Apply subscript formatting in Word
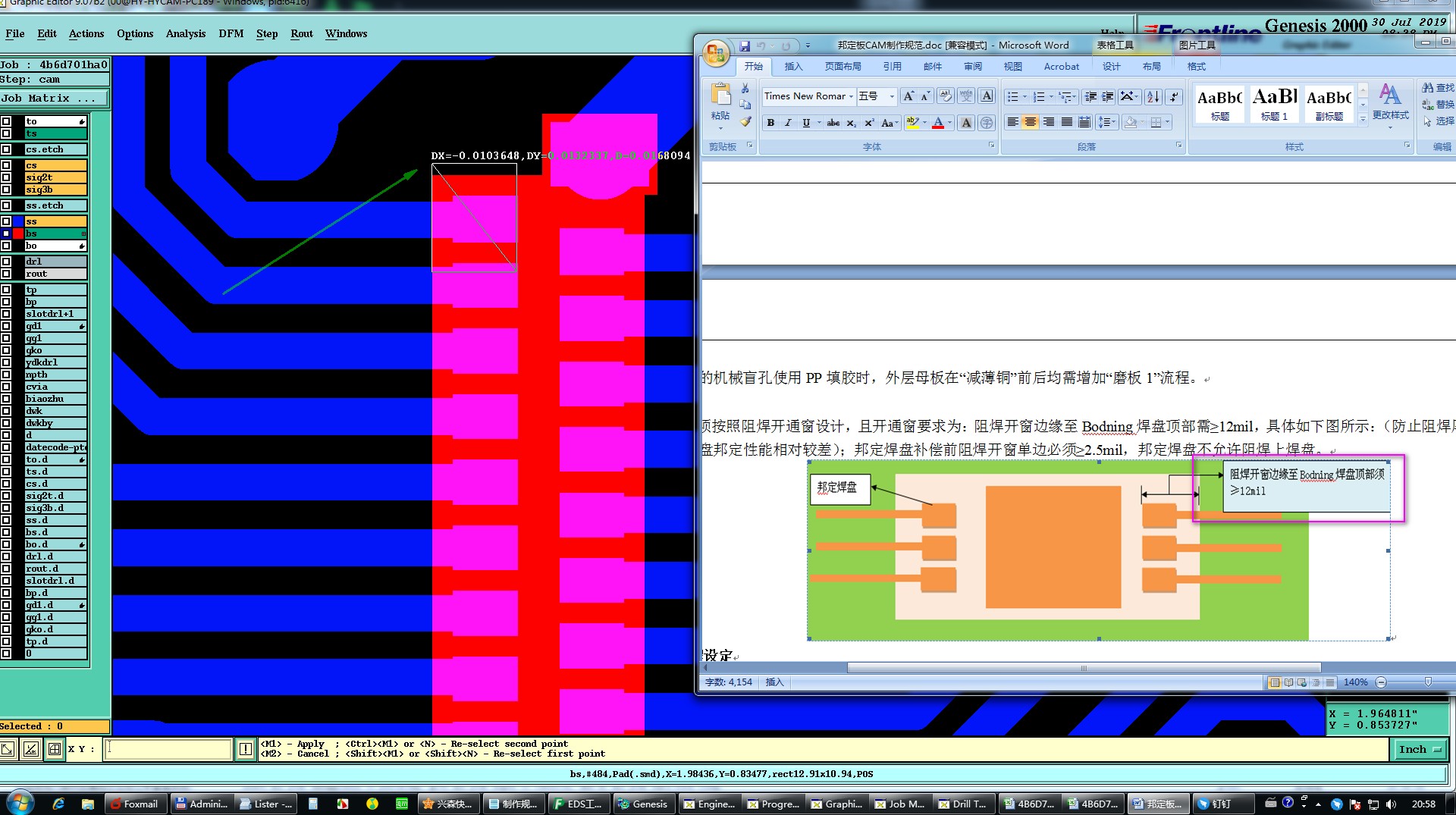 coord(852,123)
